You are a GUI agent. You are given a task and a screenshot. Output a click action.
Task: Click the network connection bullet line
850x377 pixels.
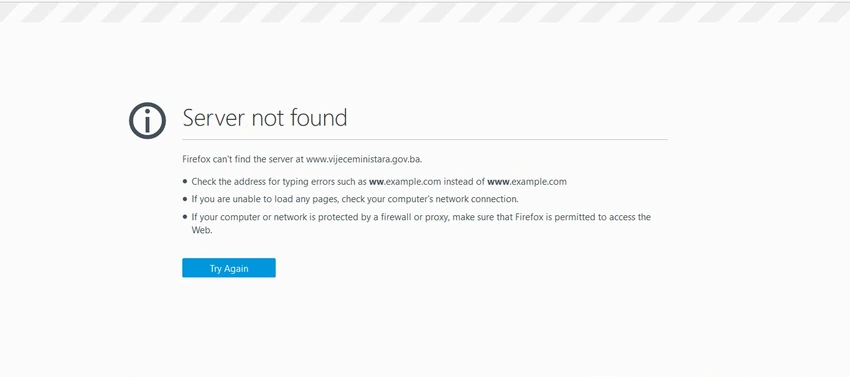[x=355, y=199]
